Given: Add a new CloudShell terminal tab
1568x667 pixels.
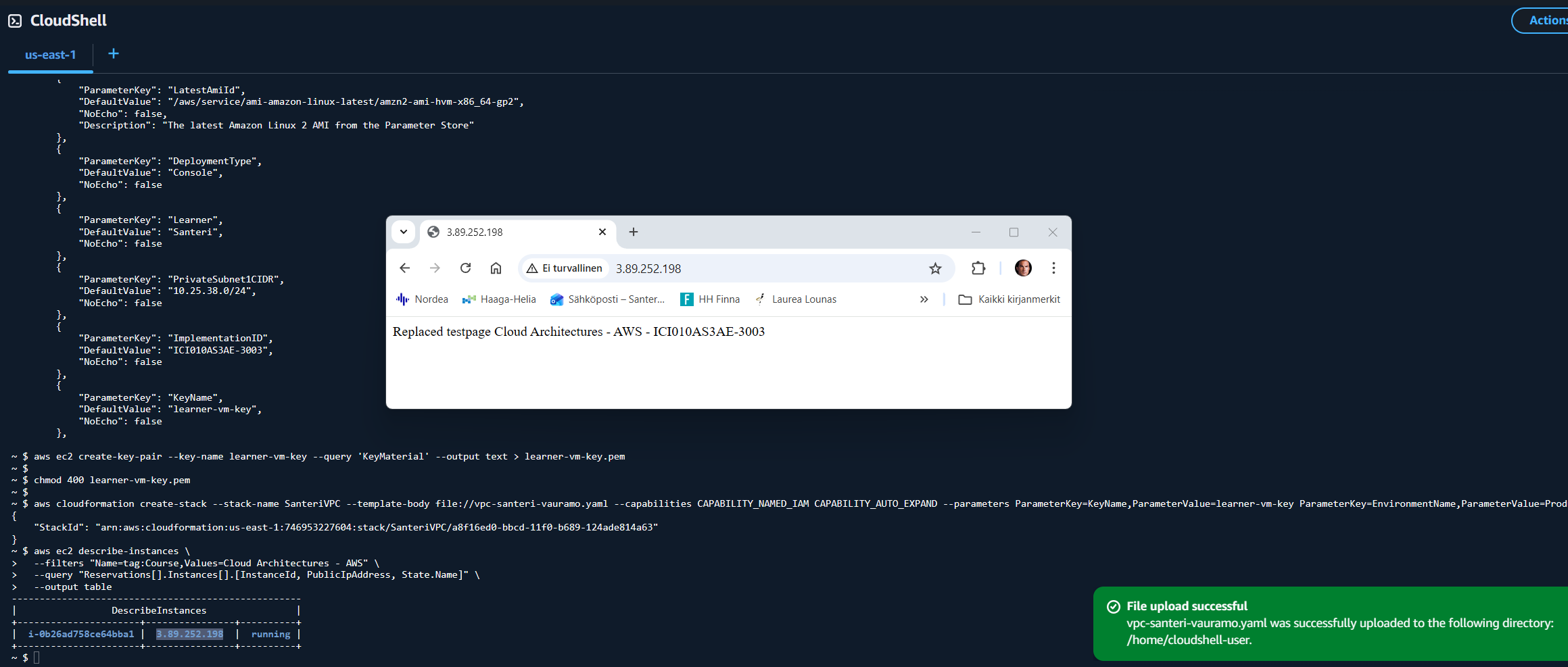Looking at the screenshot, I should click(114, 54).
